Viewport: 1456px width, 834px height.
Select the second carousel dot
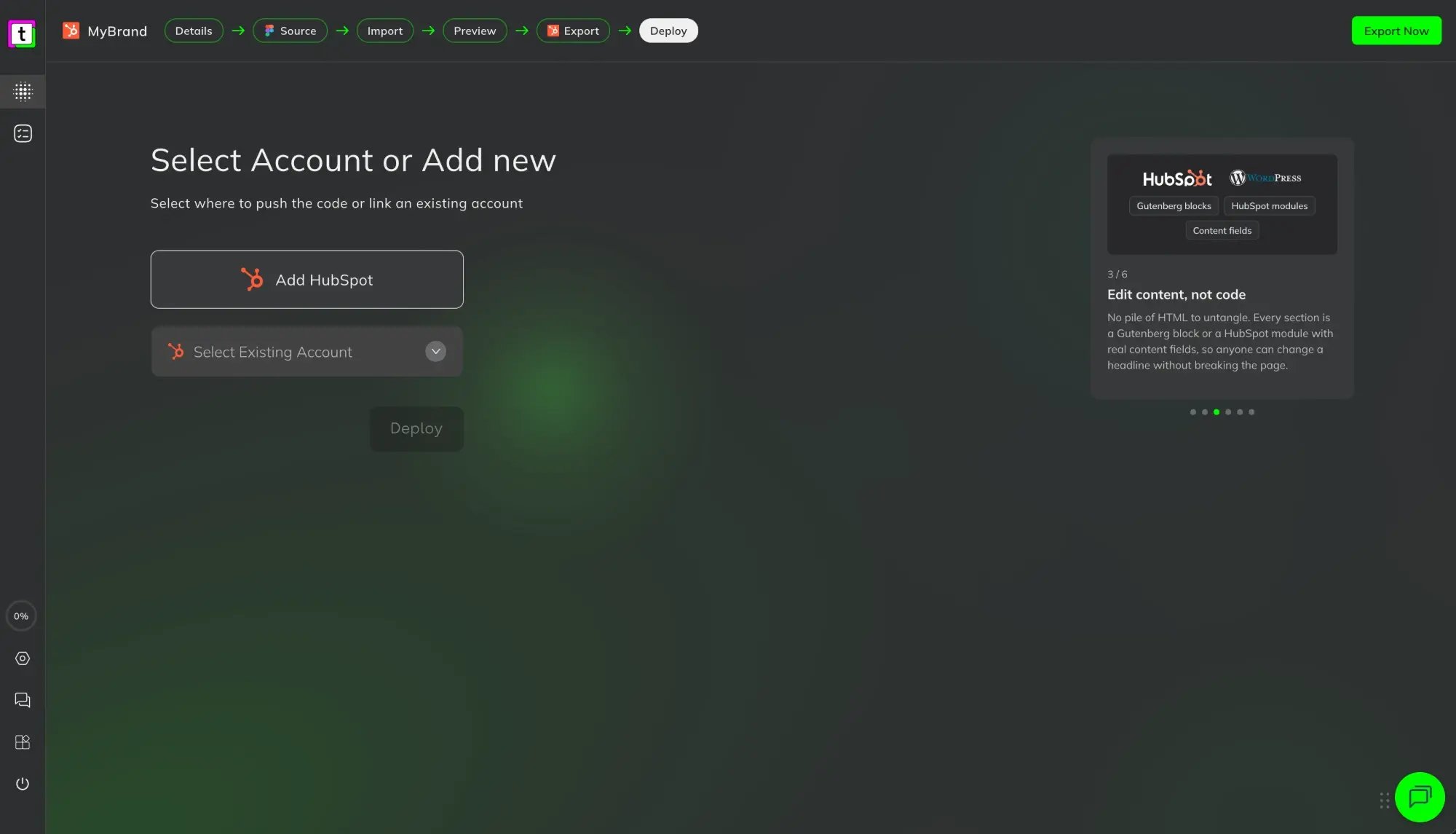1205,412
